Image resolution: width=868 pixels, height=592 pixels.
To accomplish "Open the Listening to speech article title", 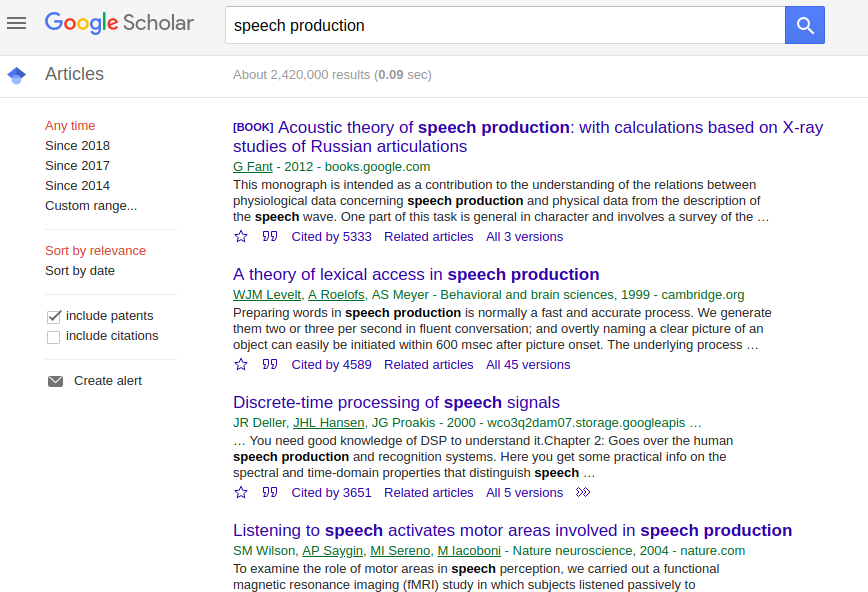I will pos(512,530).
